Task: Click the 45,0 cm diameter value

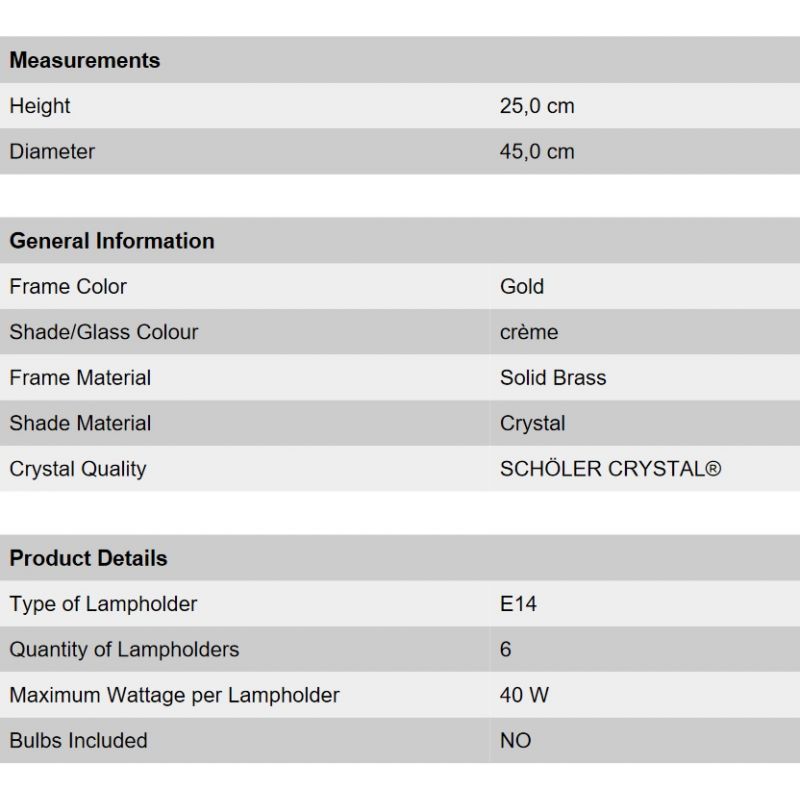Action: (x=537, y=152)
